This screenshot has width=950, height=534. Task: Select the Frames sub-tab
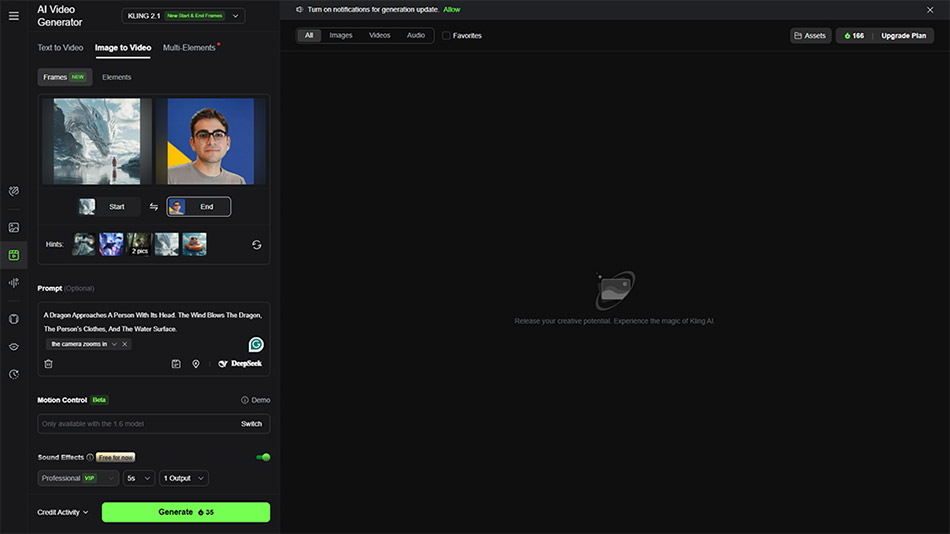(x=64, y=77)
